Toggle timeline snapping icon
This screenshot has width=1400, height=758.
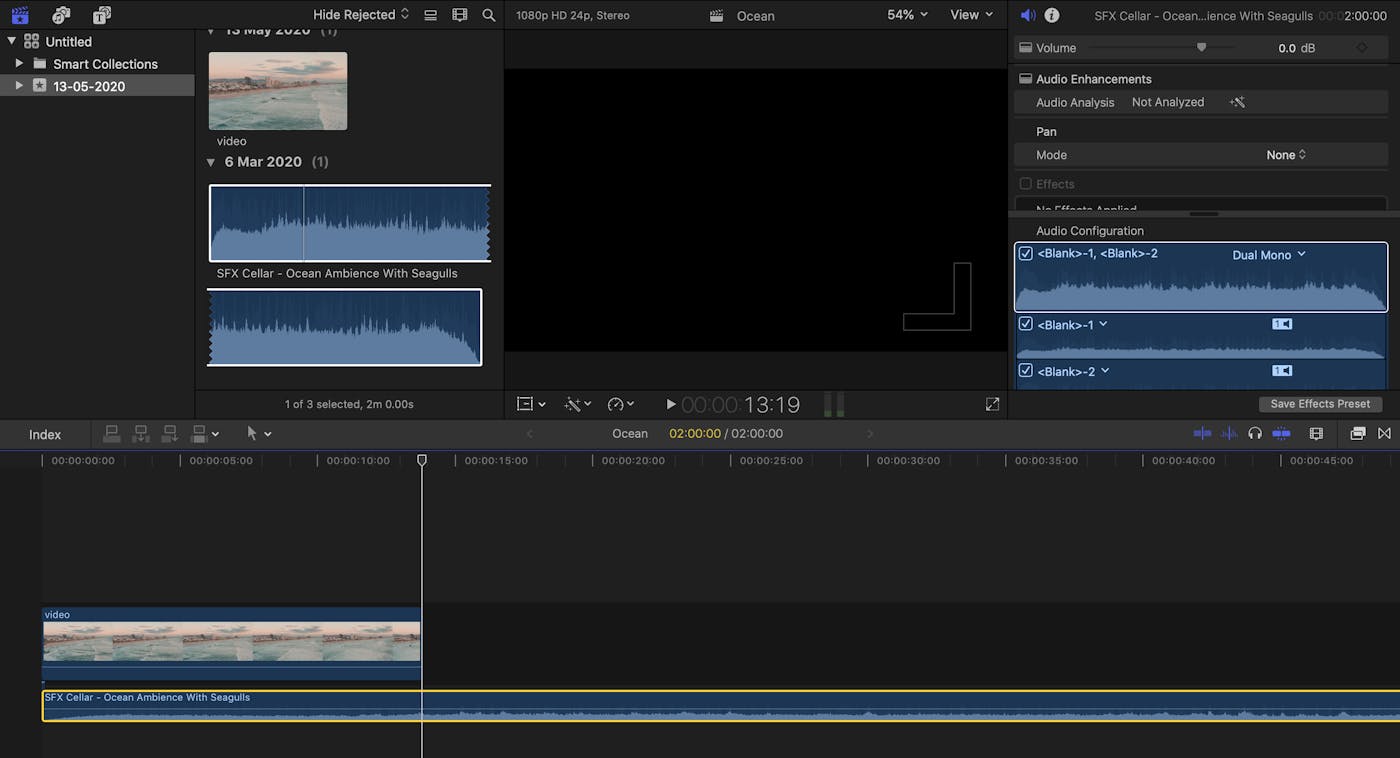click(x=1281, y=433)
